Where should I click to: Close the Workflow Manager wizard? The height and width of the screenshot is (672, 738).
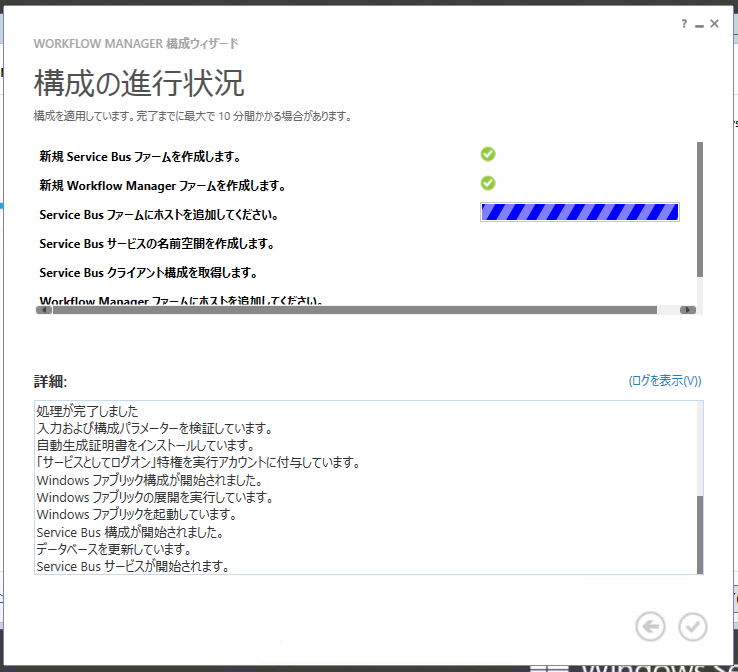pos(714,24)
